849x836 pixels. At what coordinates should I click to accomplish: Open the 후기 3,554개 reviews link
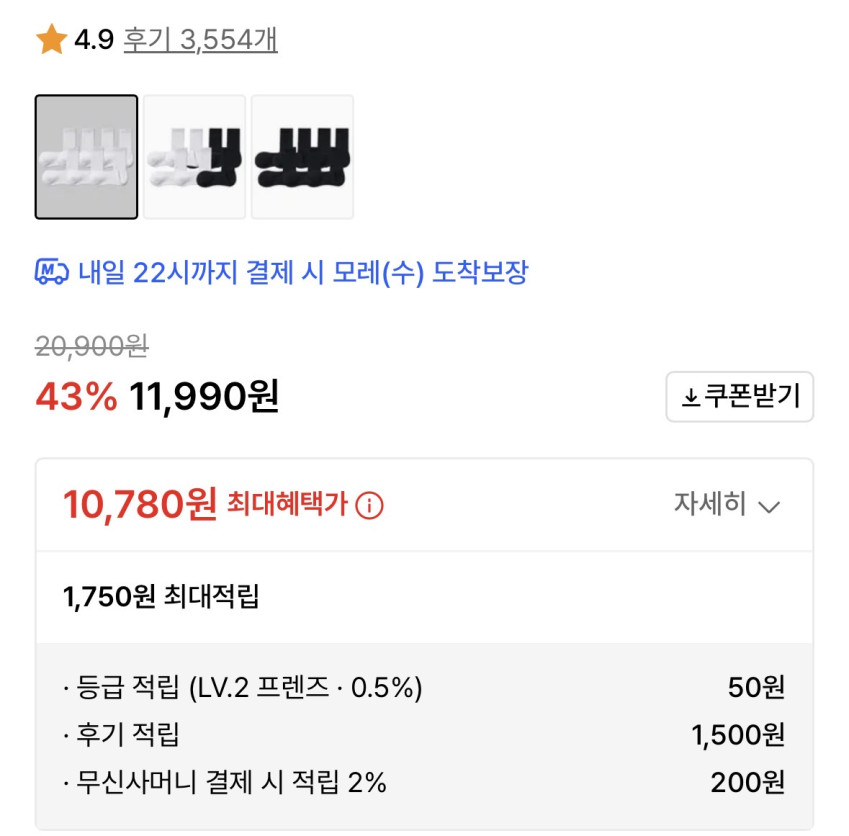click(x=200, y=40)
